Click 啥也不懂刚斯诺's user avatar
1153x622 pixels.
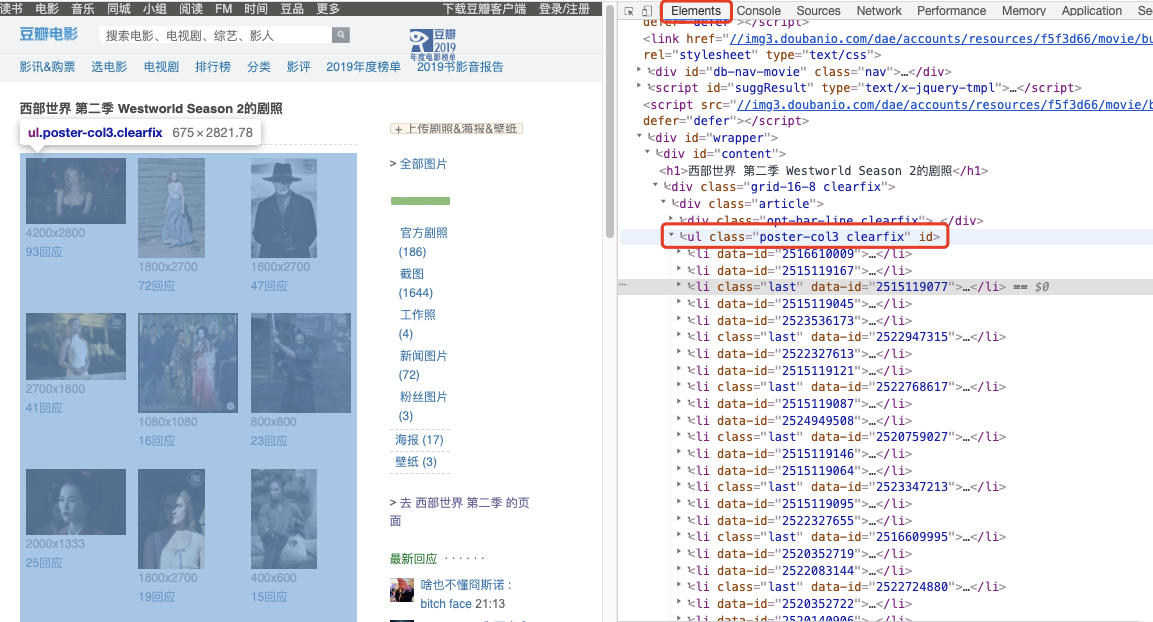pos(400,591)
